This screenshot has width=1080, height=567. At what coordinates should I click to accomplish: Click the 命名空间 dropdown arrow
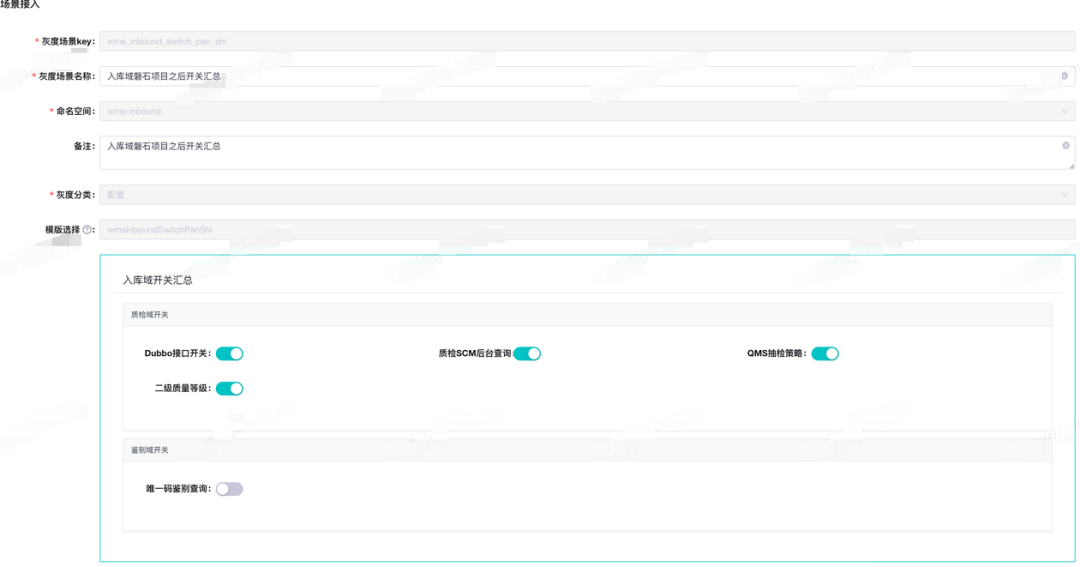(1065, 111)
